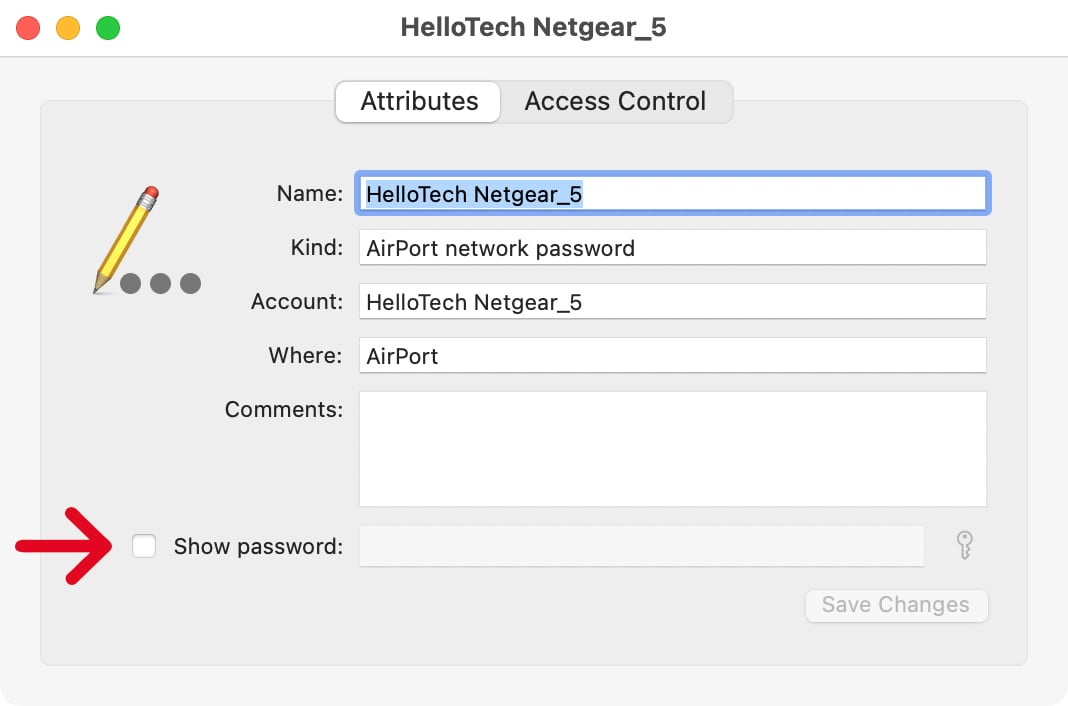1068x706 pixels.
Task: Click the Where field containing AirPort
Action: click(x=672, y=356)
